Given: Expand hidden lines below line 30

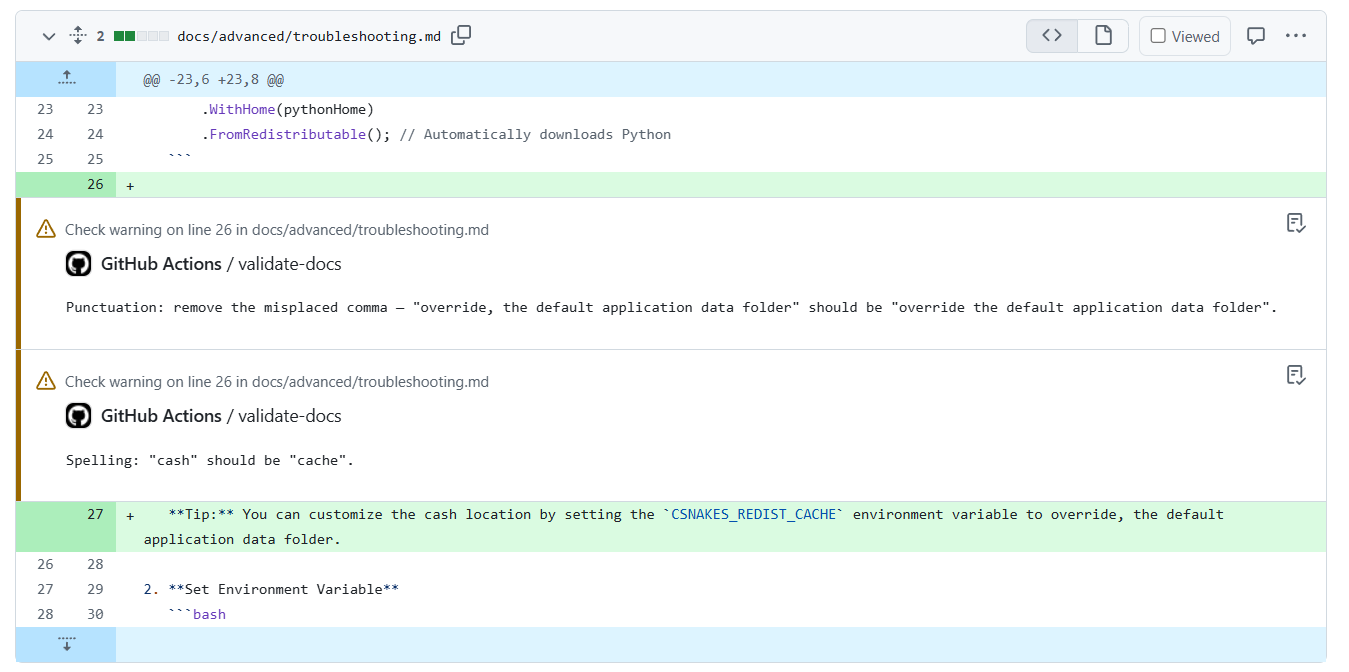Looking at the screenshot, I should tap(66, 644).
